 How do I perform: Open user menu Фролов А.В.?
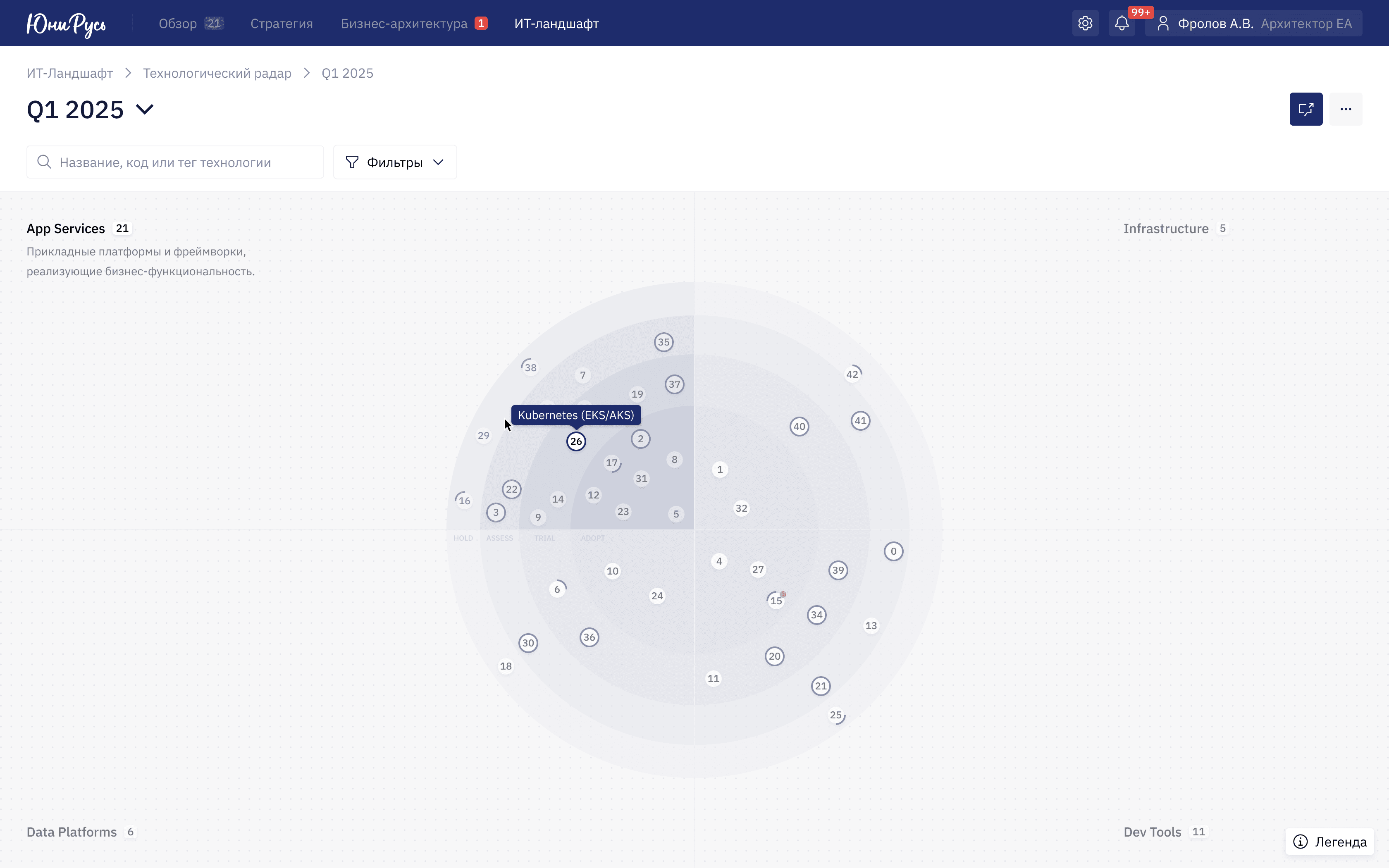(1253, 24)
